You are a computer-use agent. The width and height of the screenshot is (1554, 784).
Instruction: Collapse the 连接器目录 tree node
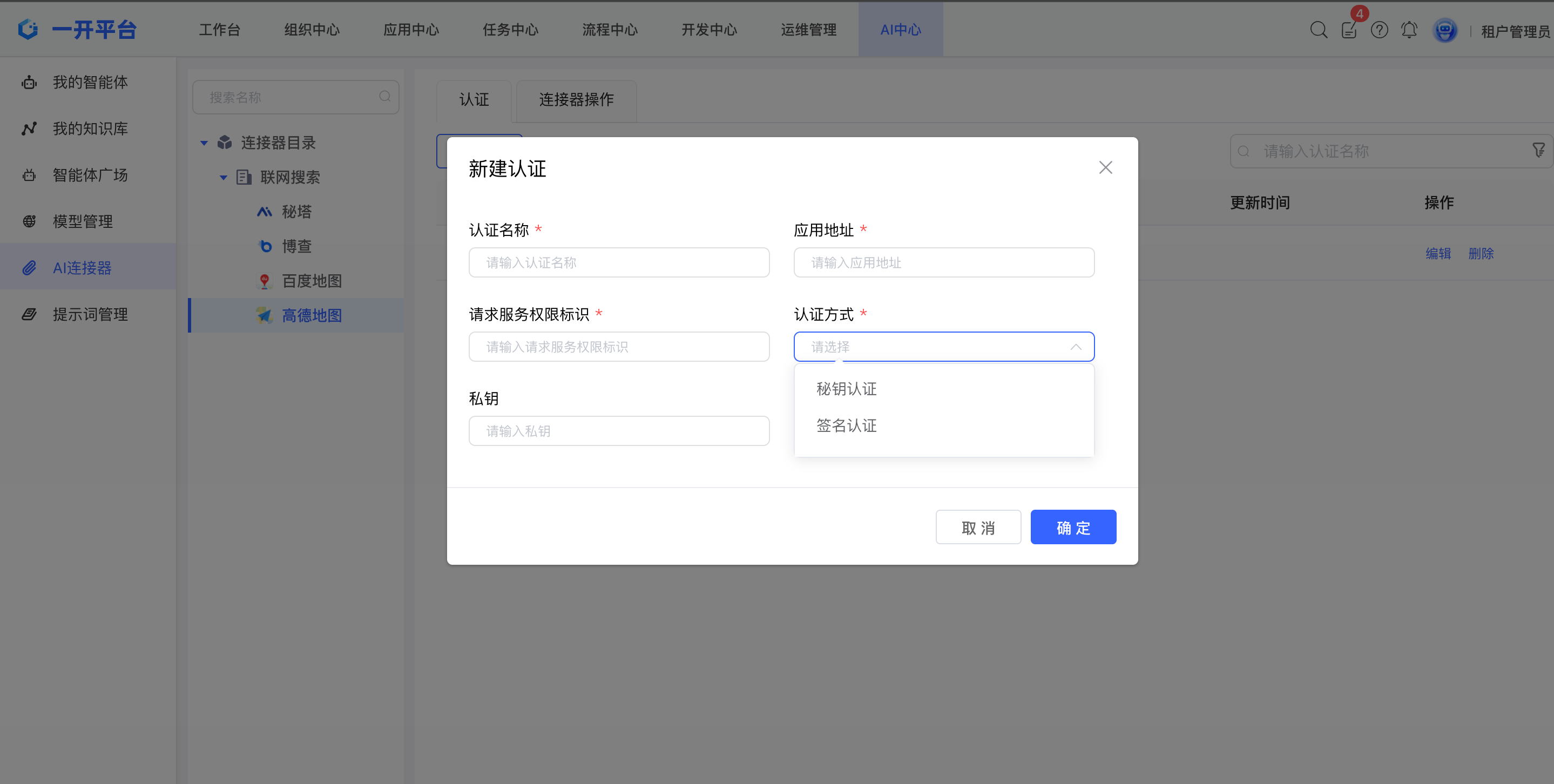204,143
